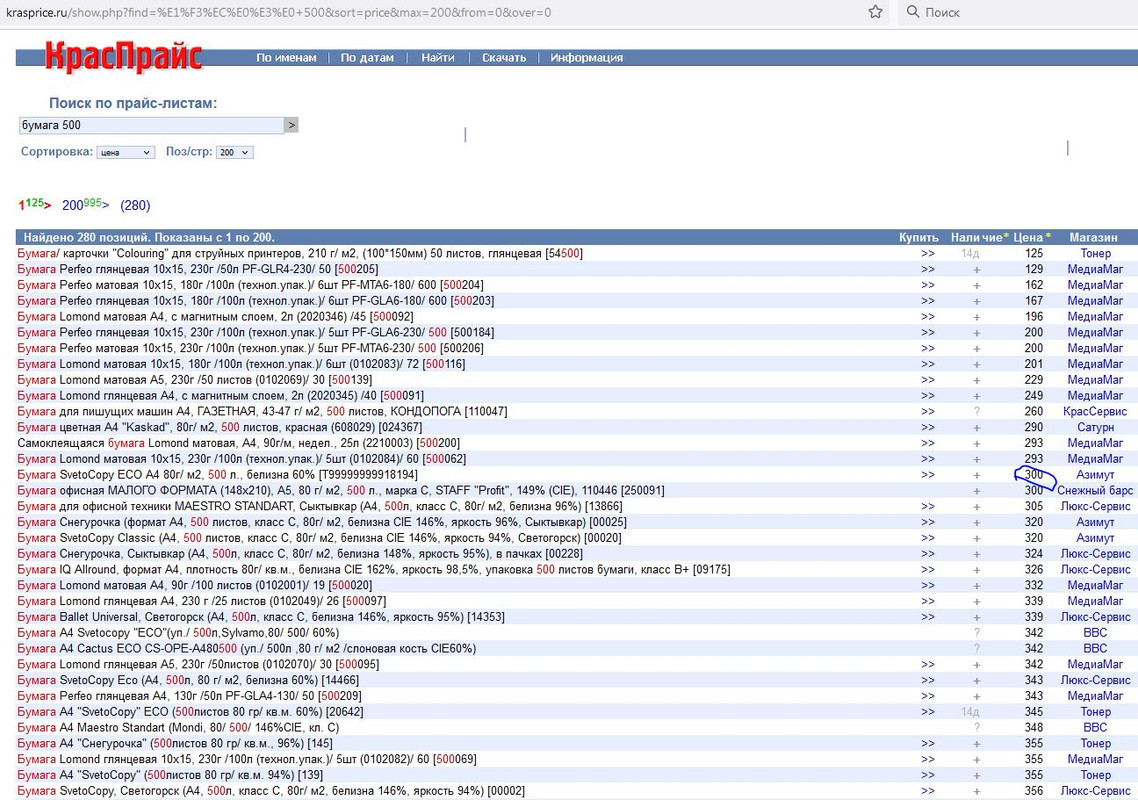The image size is (1138, 800).
Task: Click availability plus for STAFF Profit 250091 row
Action: click(x=976, y=491)
